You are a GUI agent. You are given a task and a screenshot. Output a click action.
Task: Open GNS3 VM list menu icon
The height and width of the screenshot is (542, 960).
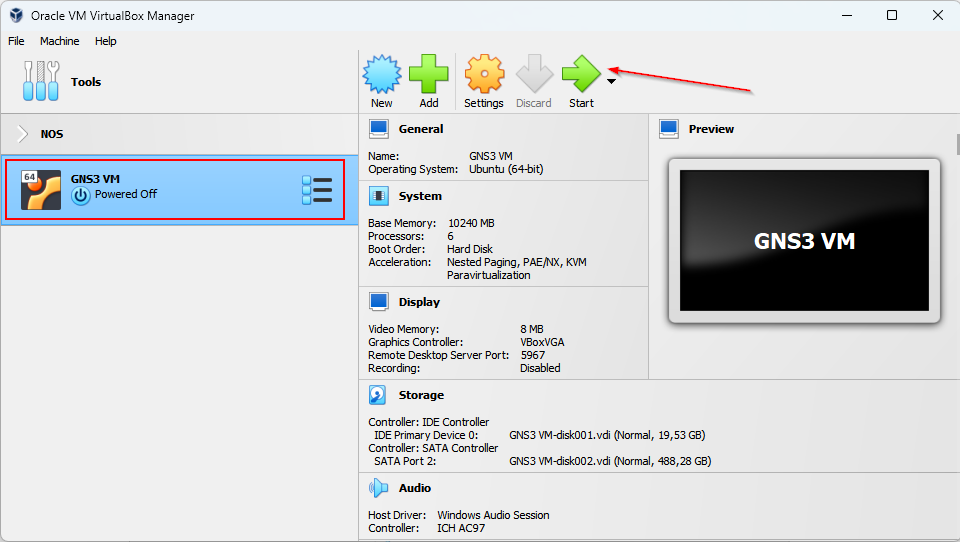[x=316, y=190]
